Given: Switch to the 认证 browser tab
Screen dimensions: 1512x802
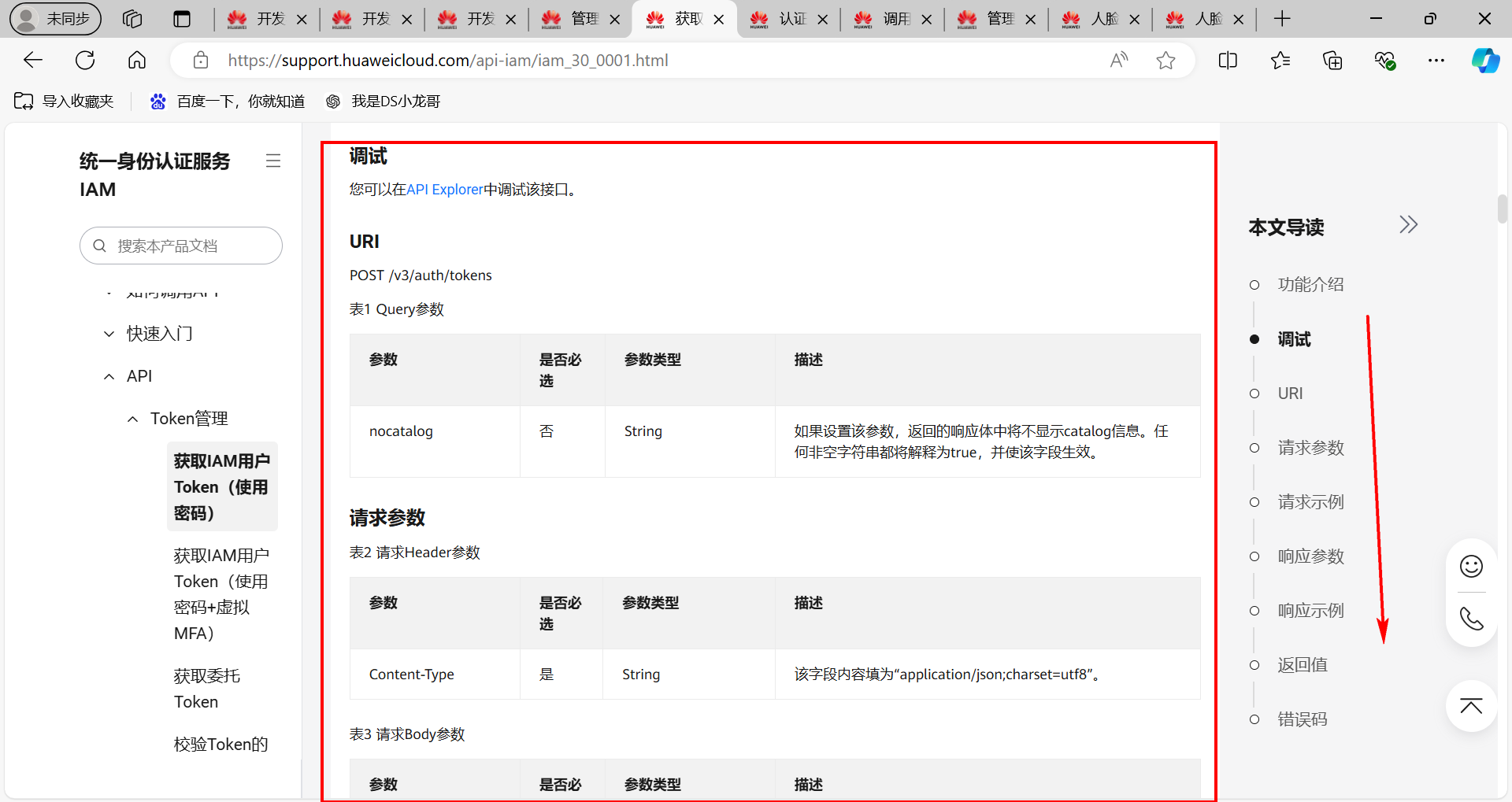Looking at the screenshot, I should [x=790, y=19].
